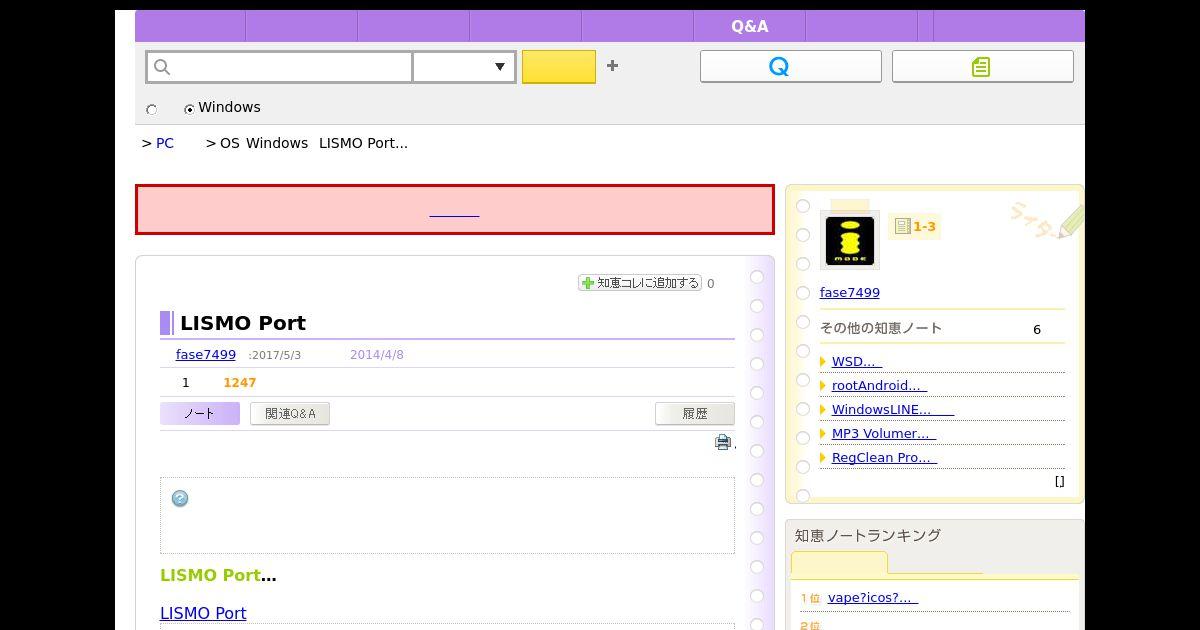Click the yellow arrow beside MP3 Volumer…
The height and width of the screenshot is (630, 1200).
tap(823, 434)
